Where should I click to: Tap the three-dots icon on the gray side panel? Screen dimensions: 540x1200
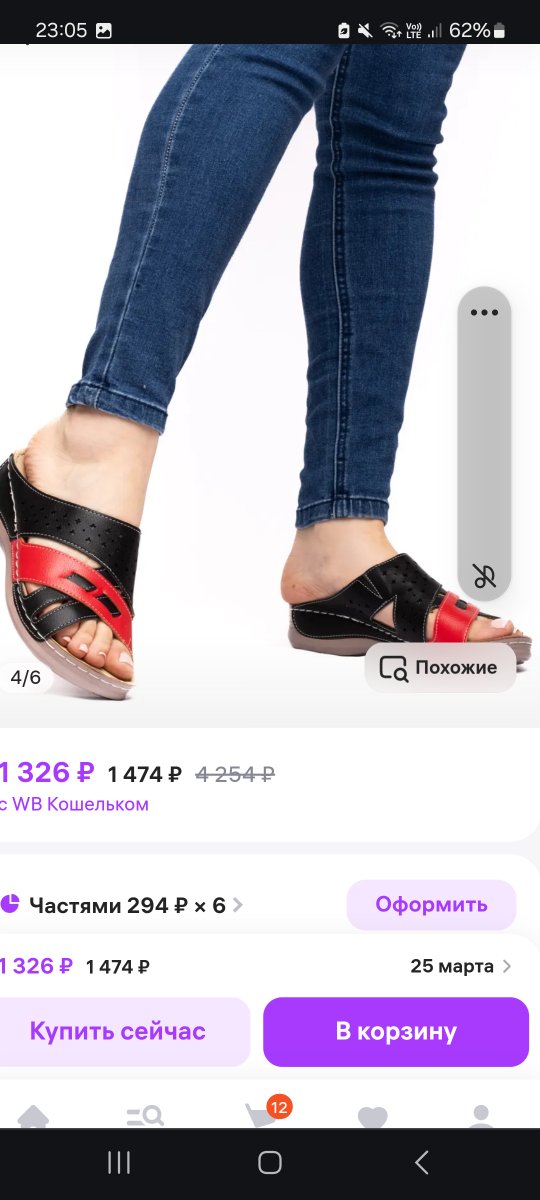(484, 312)
